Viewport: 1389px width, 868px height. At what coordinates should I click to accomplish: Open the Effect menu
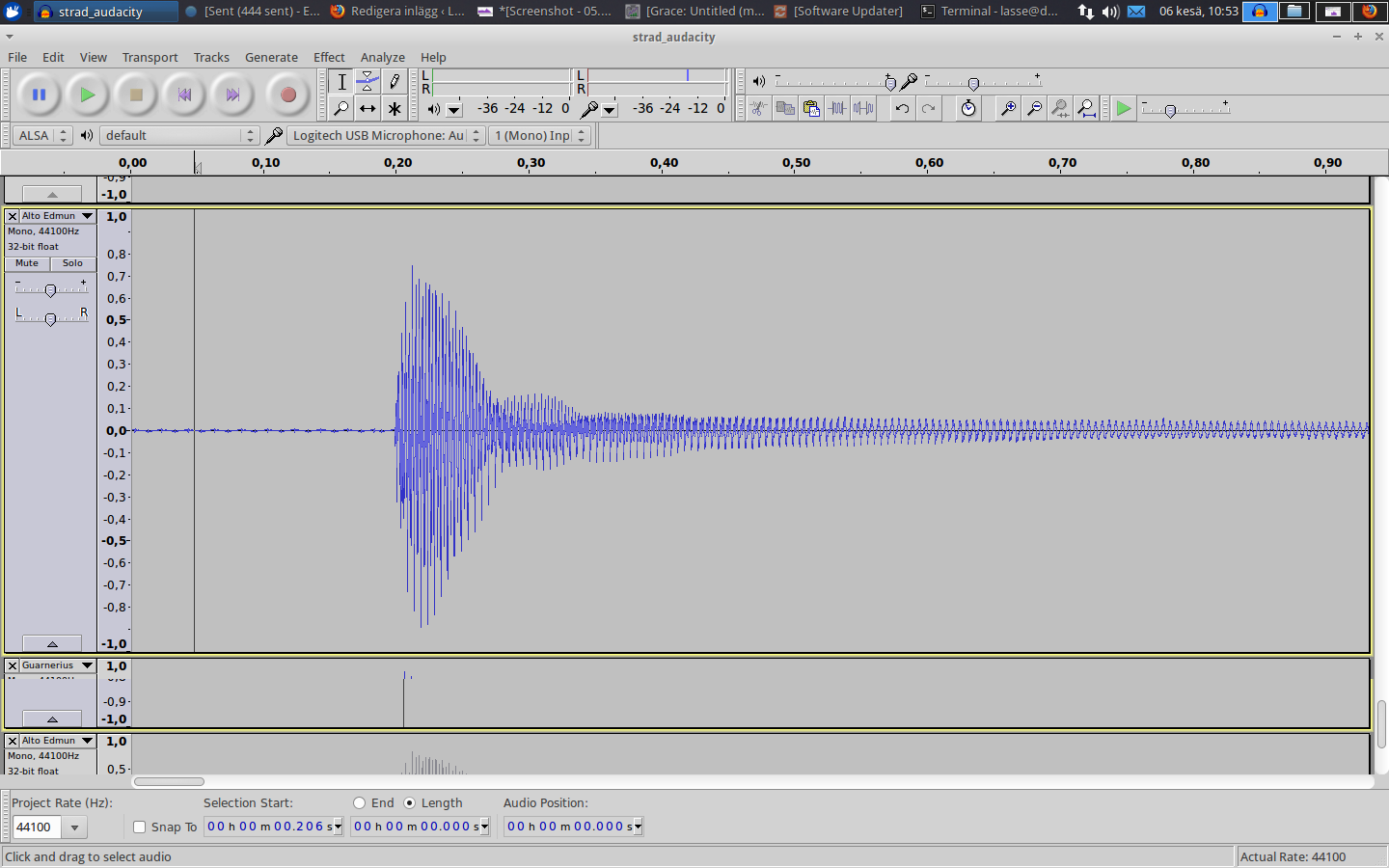329,57
